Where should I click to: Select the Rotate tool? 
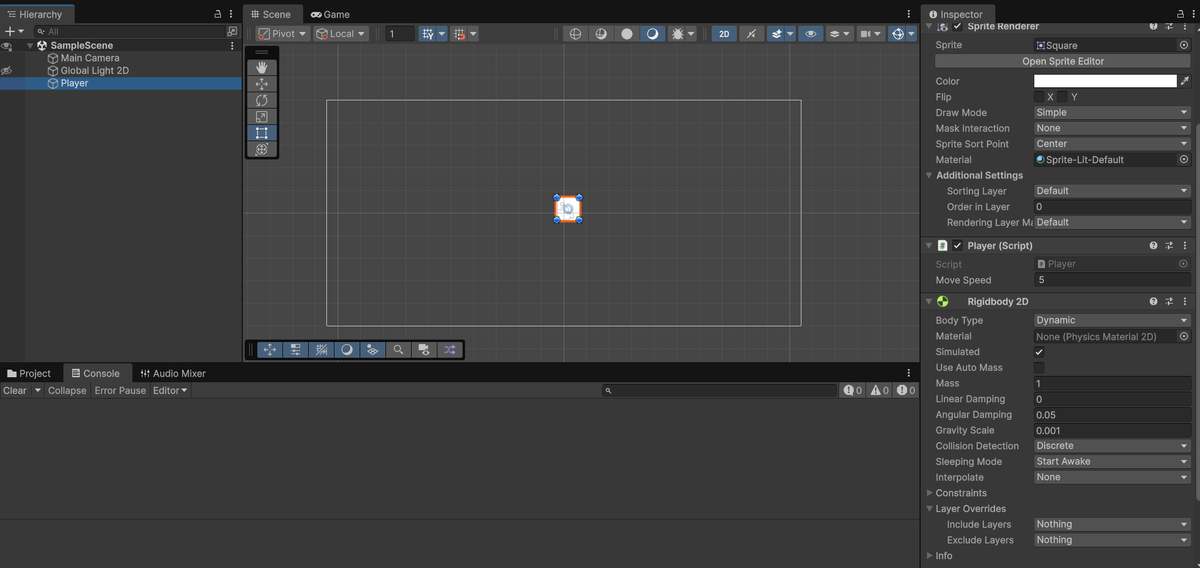pos(262,100)
